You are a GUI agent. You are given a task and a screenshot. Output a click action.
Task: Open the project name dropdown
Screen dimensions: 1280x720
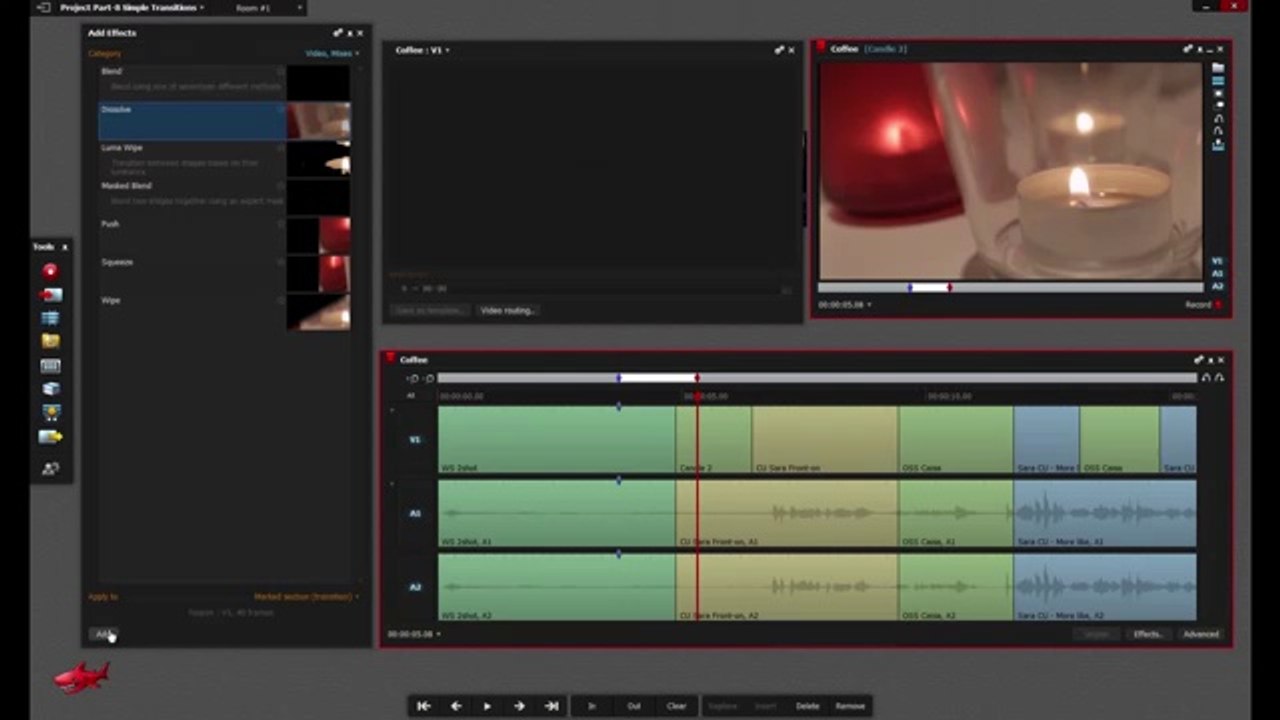tap(131, 8)
